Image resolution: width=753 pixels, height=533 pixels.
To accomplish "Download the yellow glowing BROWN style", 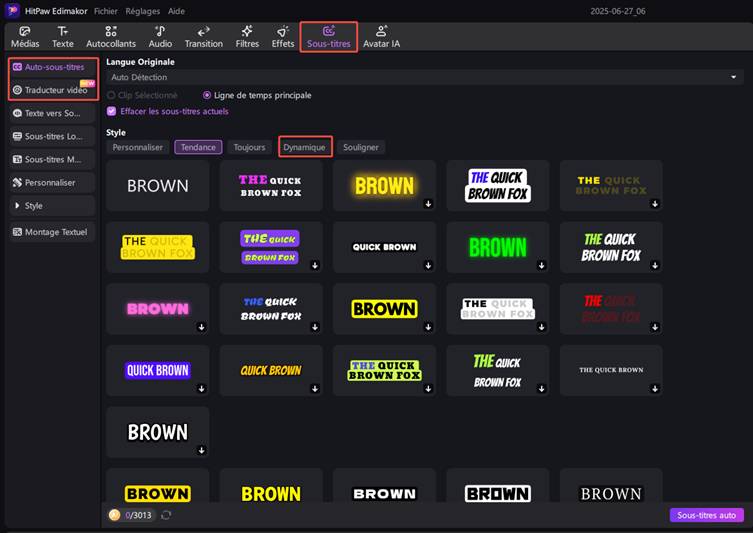I will click(x=428, y=204).
